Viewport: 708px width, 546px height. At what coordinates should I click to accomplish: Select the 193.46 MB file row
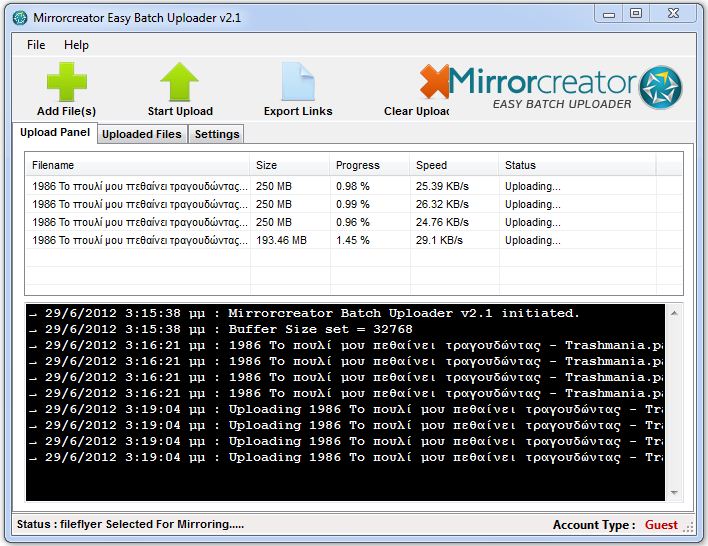(354, 240)
